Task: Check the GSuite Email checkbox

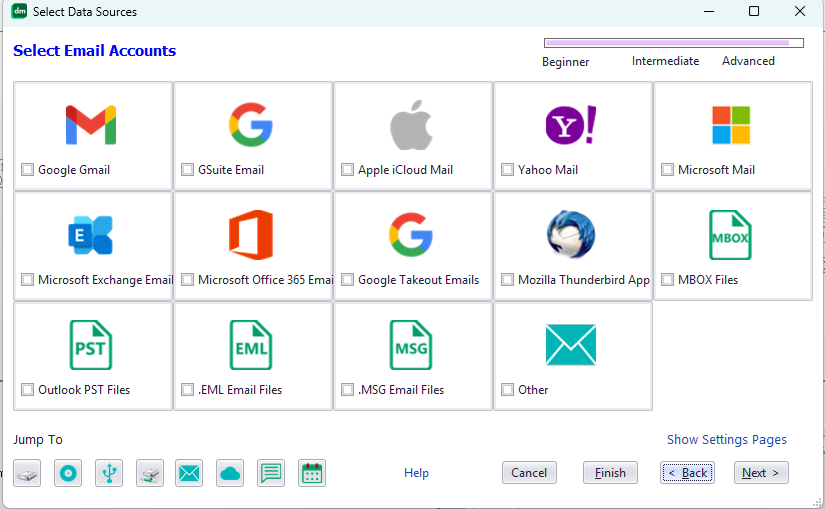Action: pos(187,169)
